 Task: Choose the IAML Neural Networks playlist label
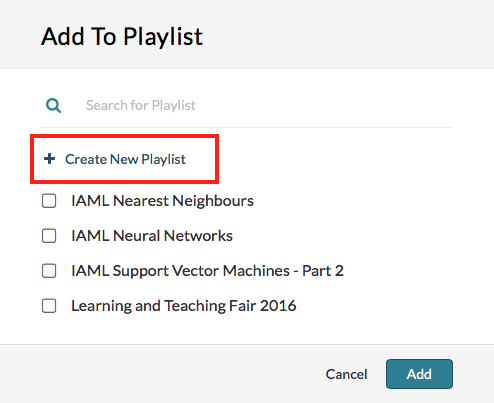[152, 236]
